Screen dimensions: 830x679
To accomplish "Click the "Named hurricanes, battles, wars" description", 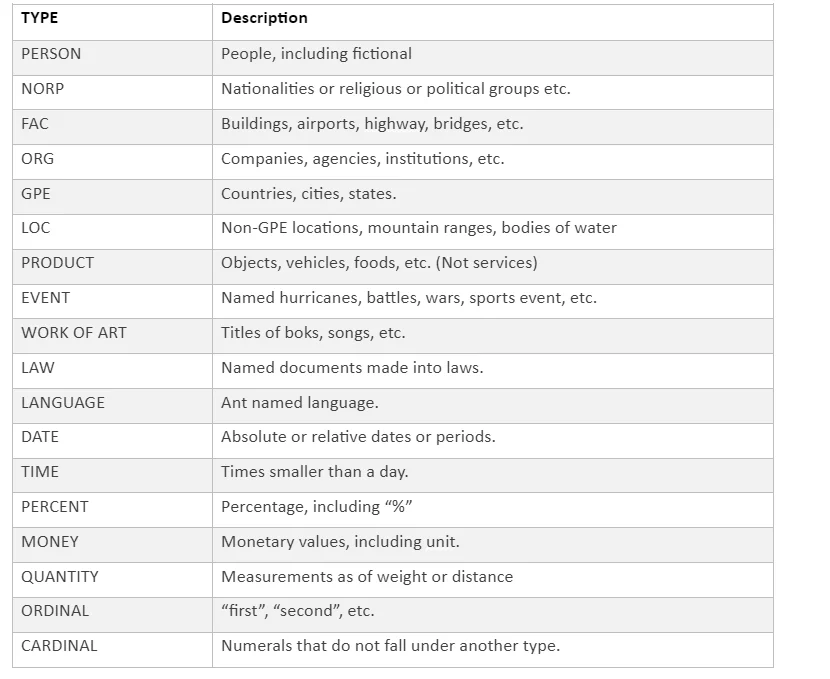I will point(408,298).
